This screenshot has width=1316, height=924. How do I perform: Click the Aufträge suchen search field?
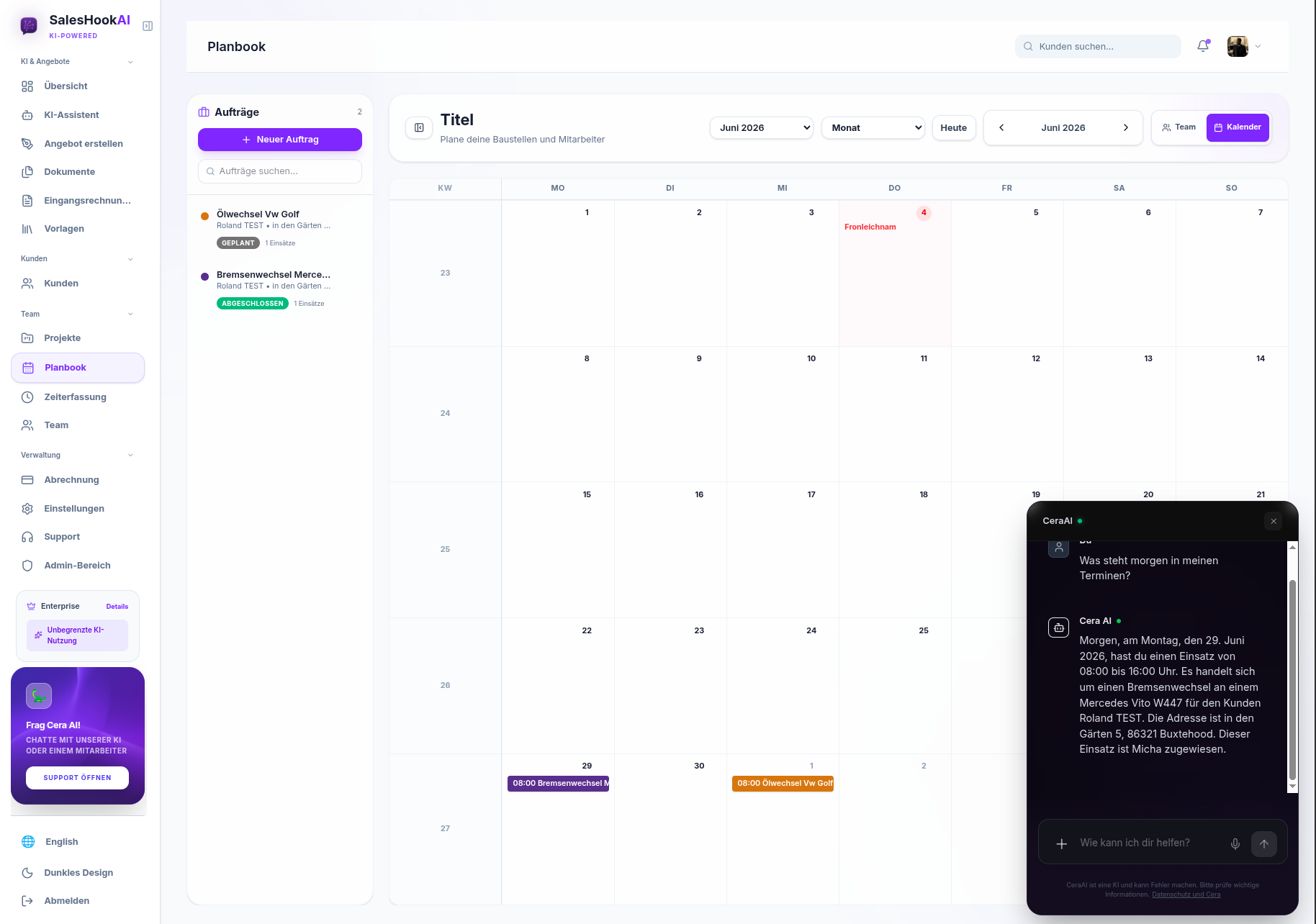(x=280, y=171)
